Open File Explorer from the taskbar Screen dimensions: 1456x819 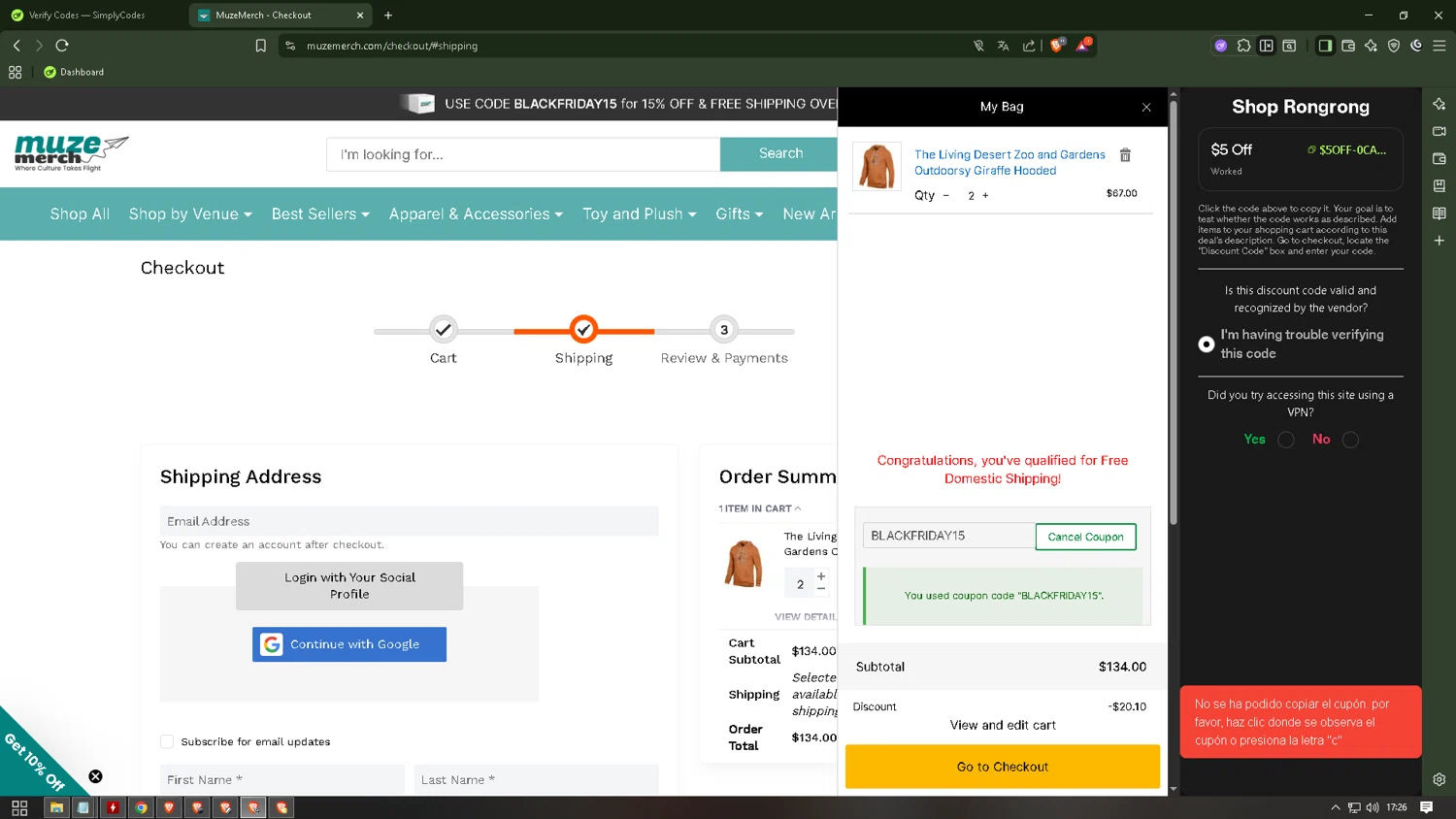pos(56,807)
